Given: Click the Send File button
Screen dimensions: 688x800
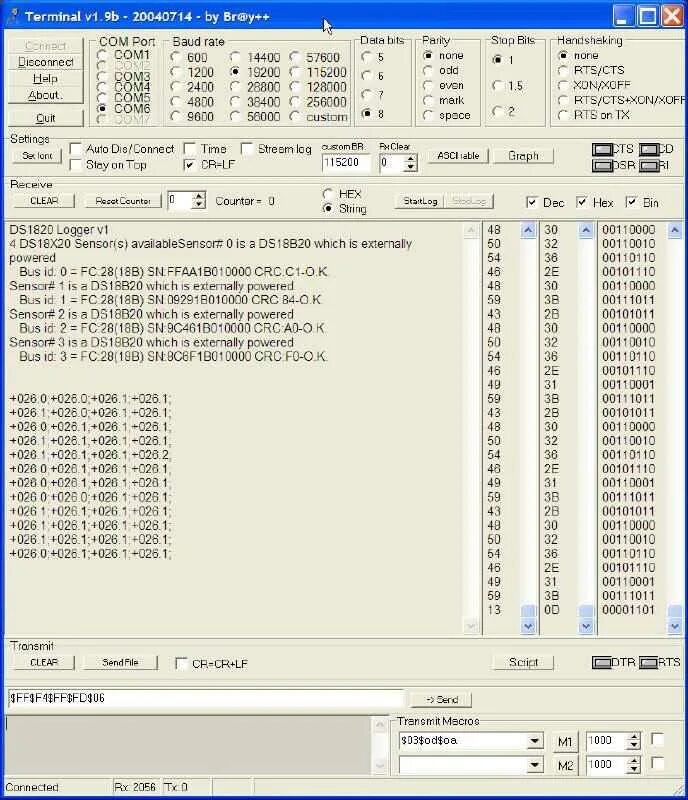Looking at the screenshot, I should pos(120,662).
